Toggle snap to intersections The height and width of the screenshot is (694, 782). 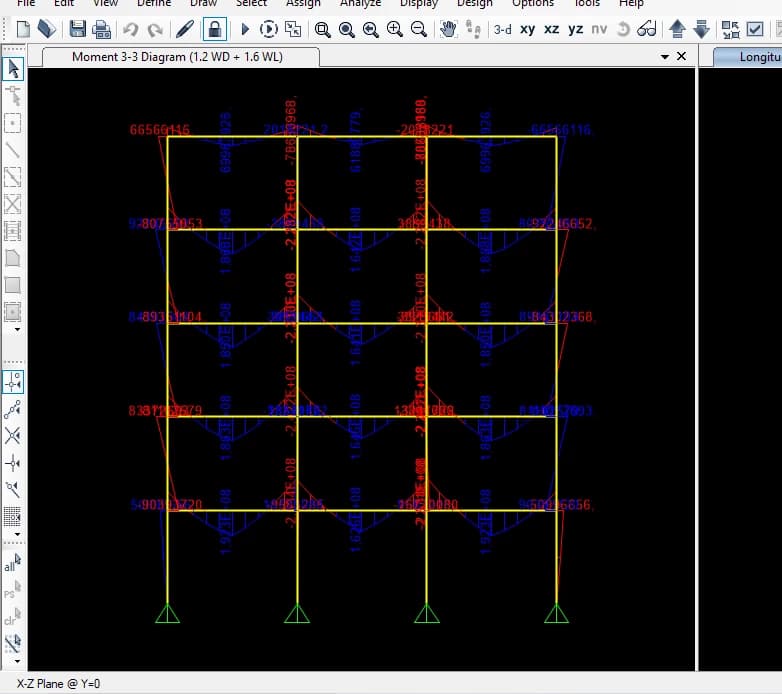tap(13, 436)
